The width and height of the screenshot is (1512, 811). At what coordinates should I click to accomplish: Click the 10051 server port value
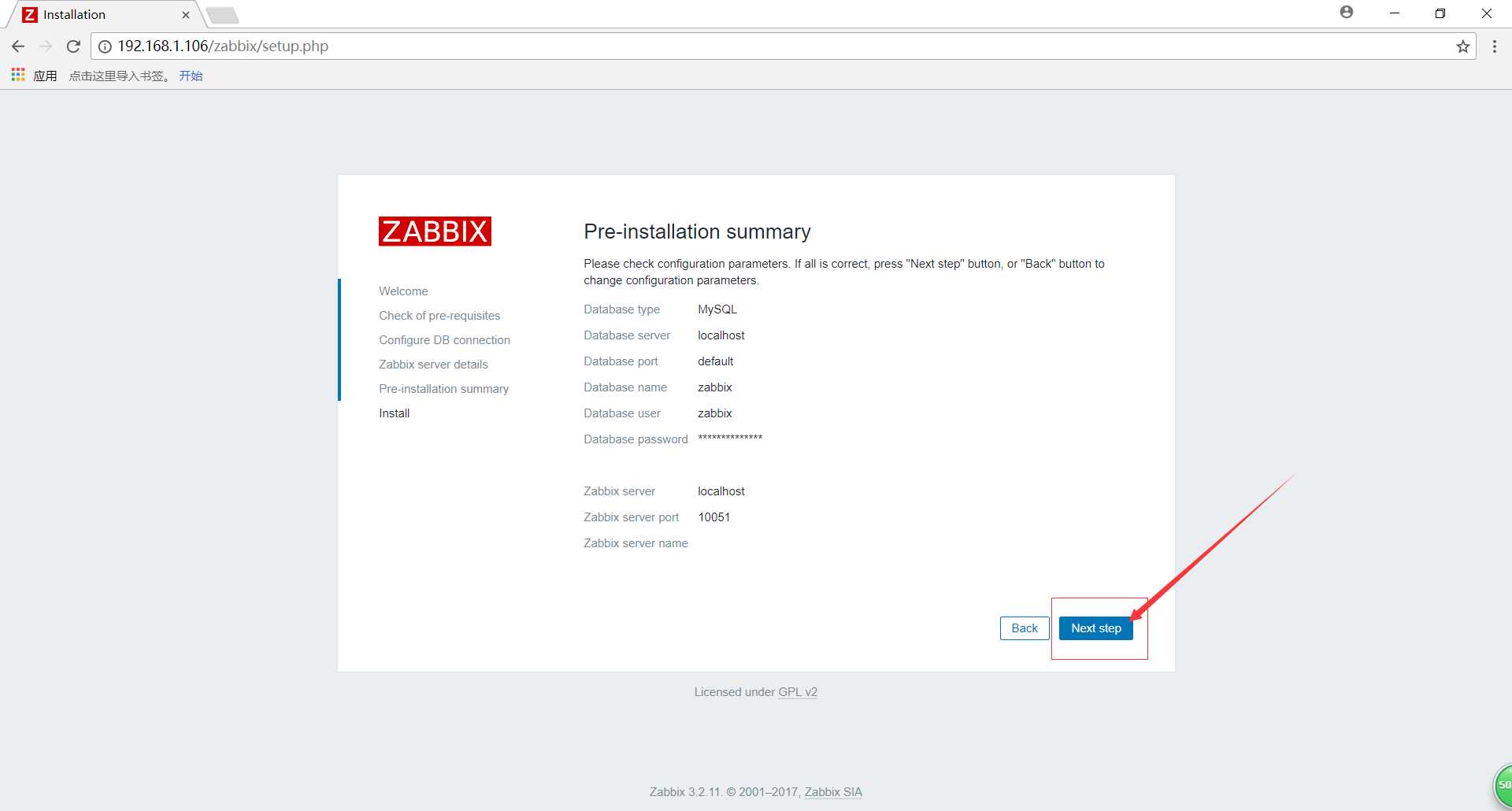click(x=714, y=517)
